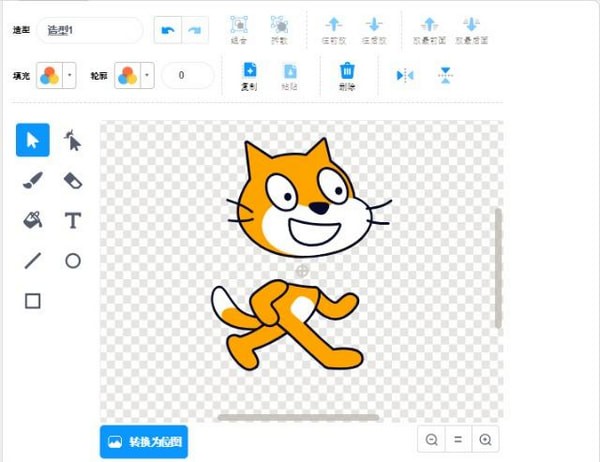Choose the Rectangle tool

click(33, 301)
